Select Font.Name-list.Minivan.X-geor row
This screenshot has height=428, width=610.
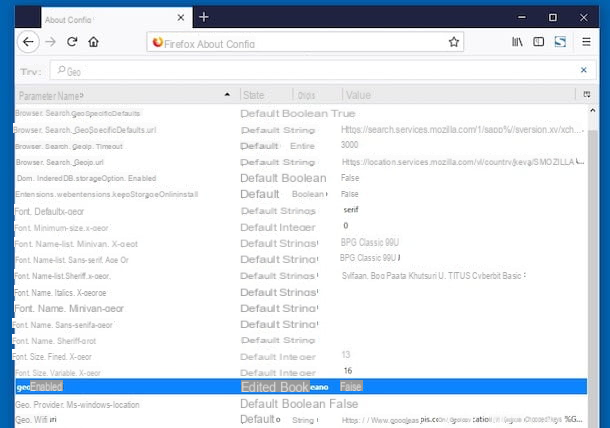(301, 244)
